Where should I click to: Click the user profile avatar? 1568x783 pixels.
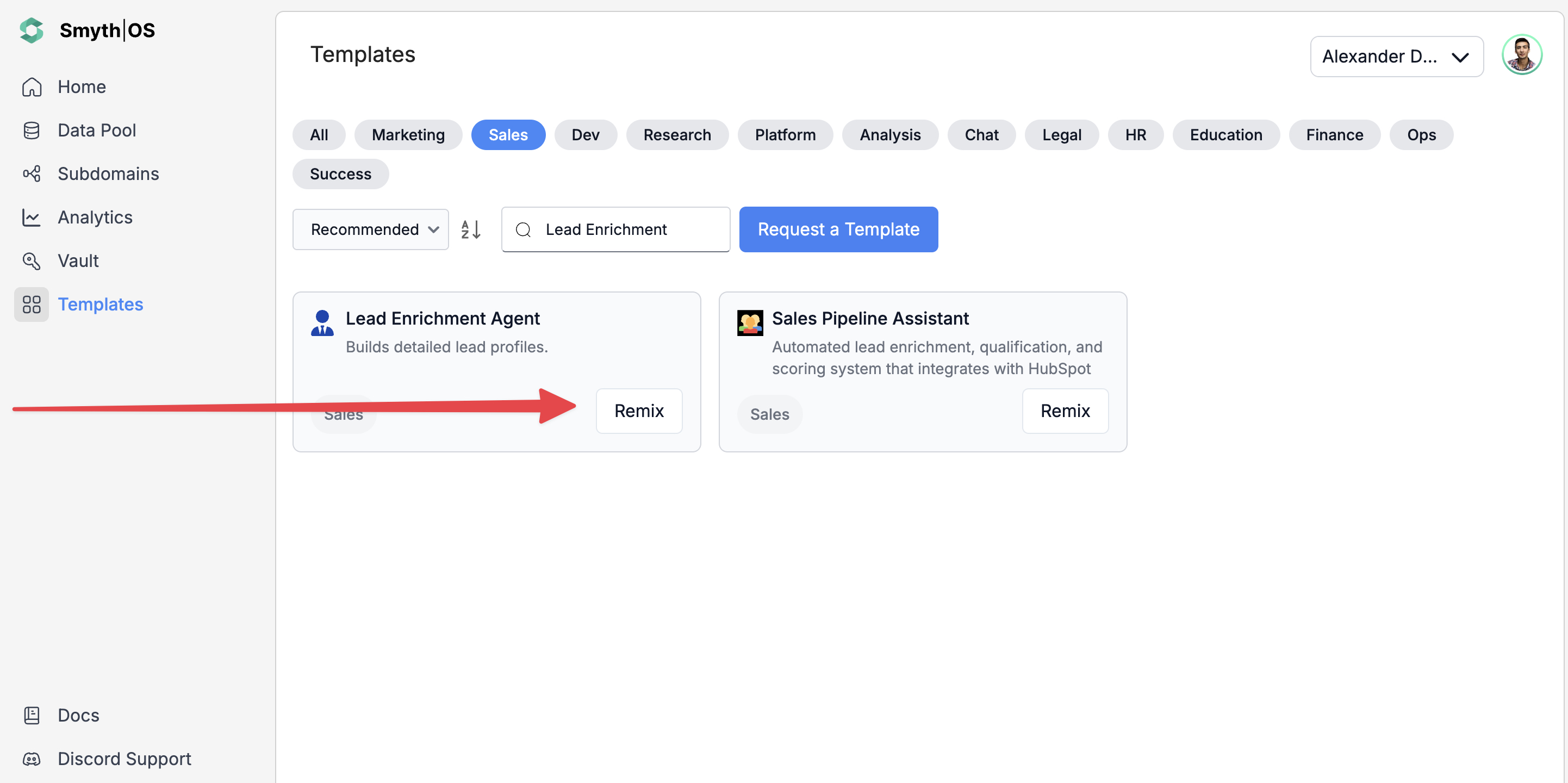[x=1521, y=55]
